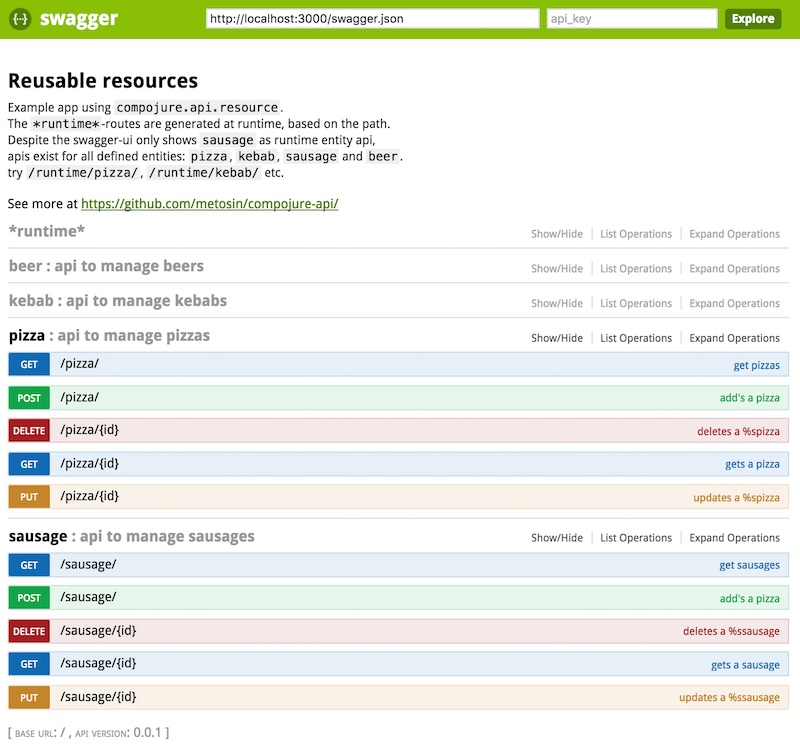Click List Operations for kebab
This screenshot has width=800, height=750.
click(x=636, y=304)
